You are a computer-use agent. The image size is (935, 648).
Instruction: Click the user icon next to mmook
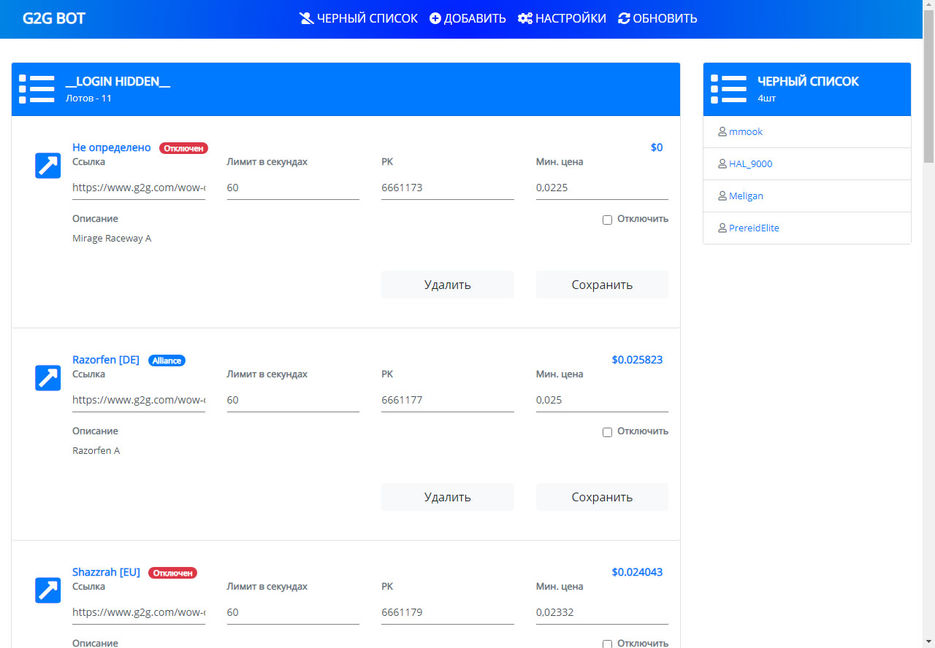[722, 132]
